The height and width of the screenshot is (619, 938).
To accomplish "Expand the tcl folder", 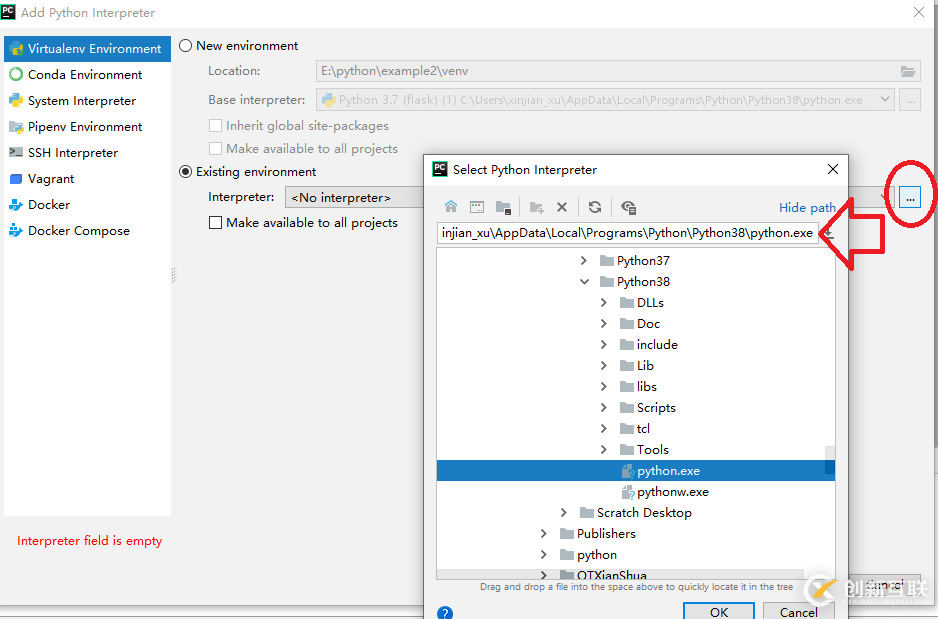I will (604, 429).
